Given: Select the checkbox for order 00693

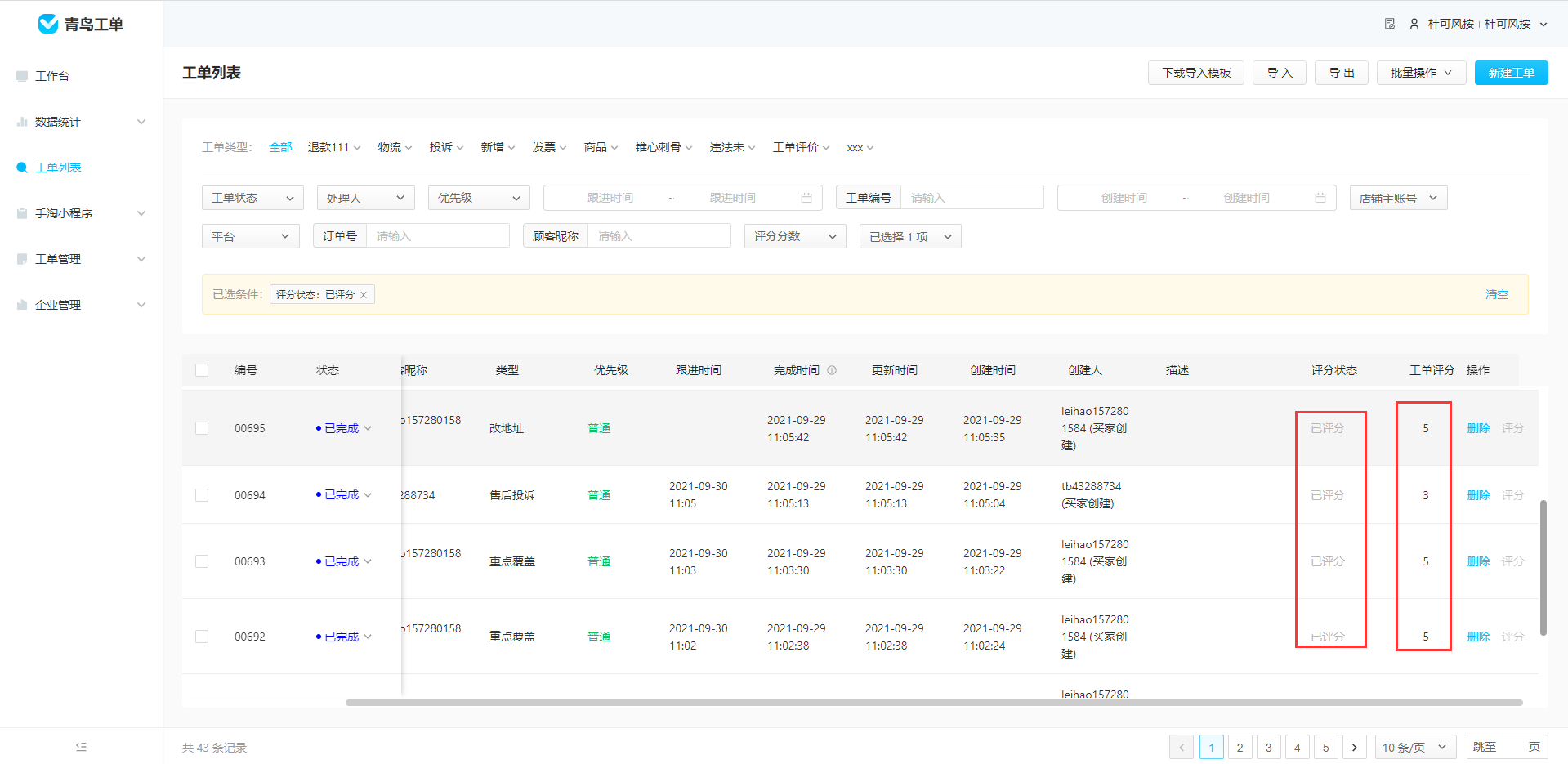Looking at the screenshot, I should point(202,561).
